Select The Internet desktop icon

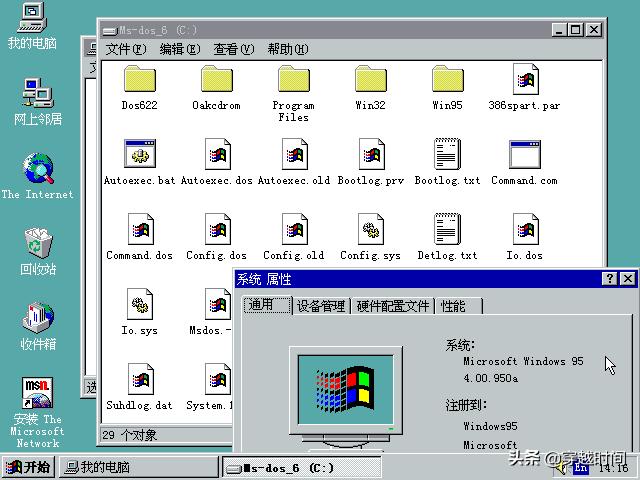click(x=38, y=168)
